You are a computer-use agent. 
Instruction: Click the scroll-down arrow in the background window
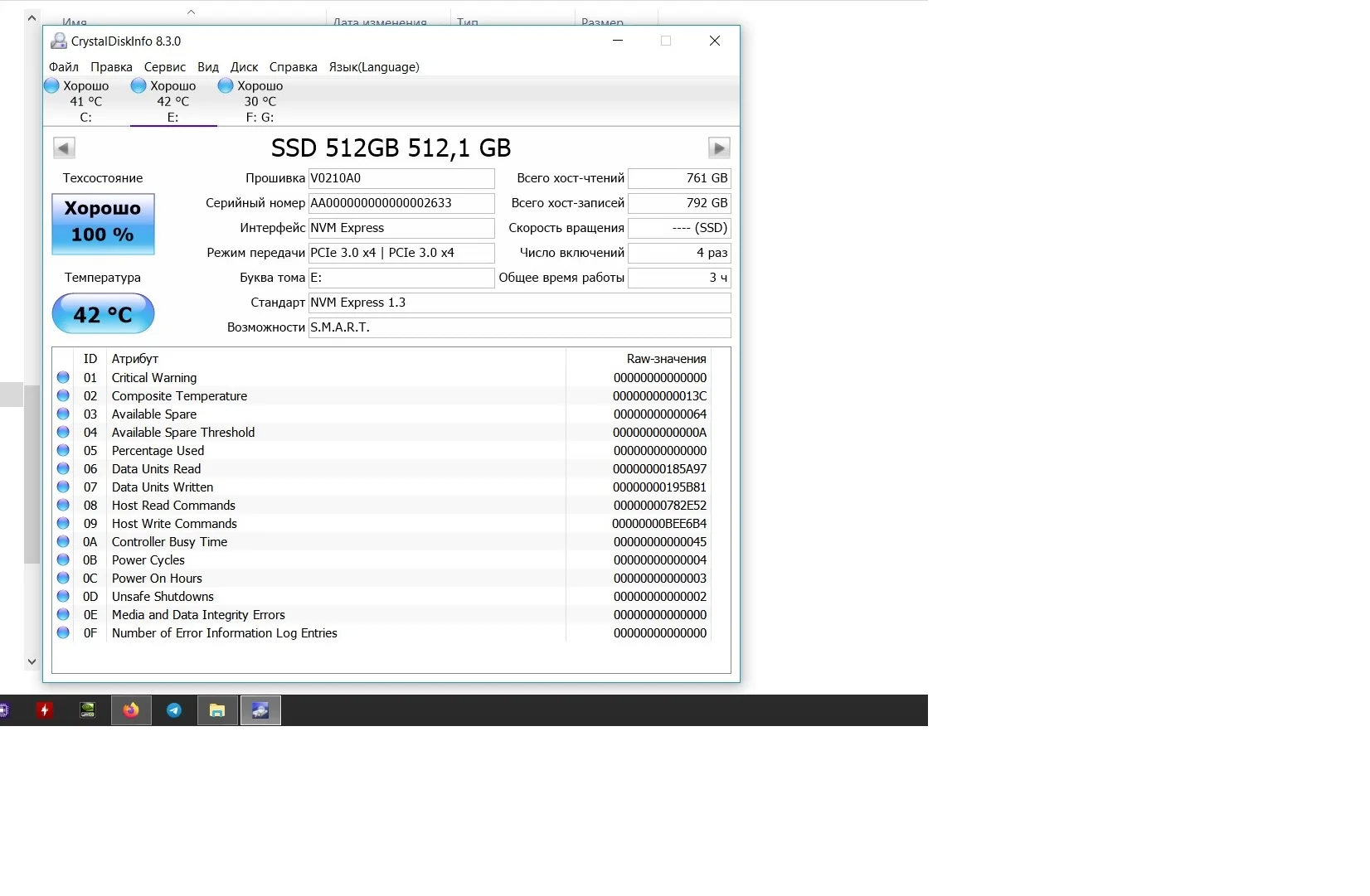pos(32,661)
